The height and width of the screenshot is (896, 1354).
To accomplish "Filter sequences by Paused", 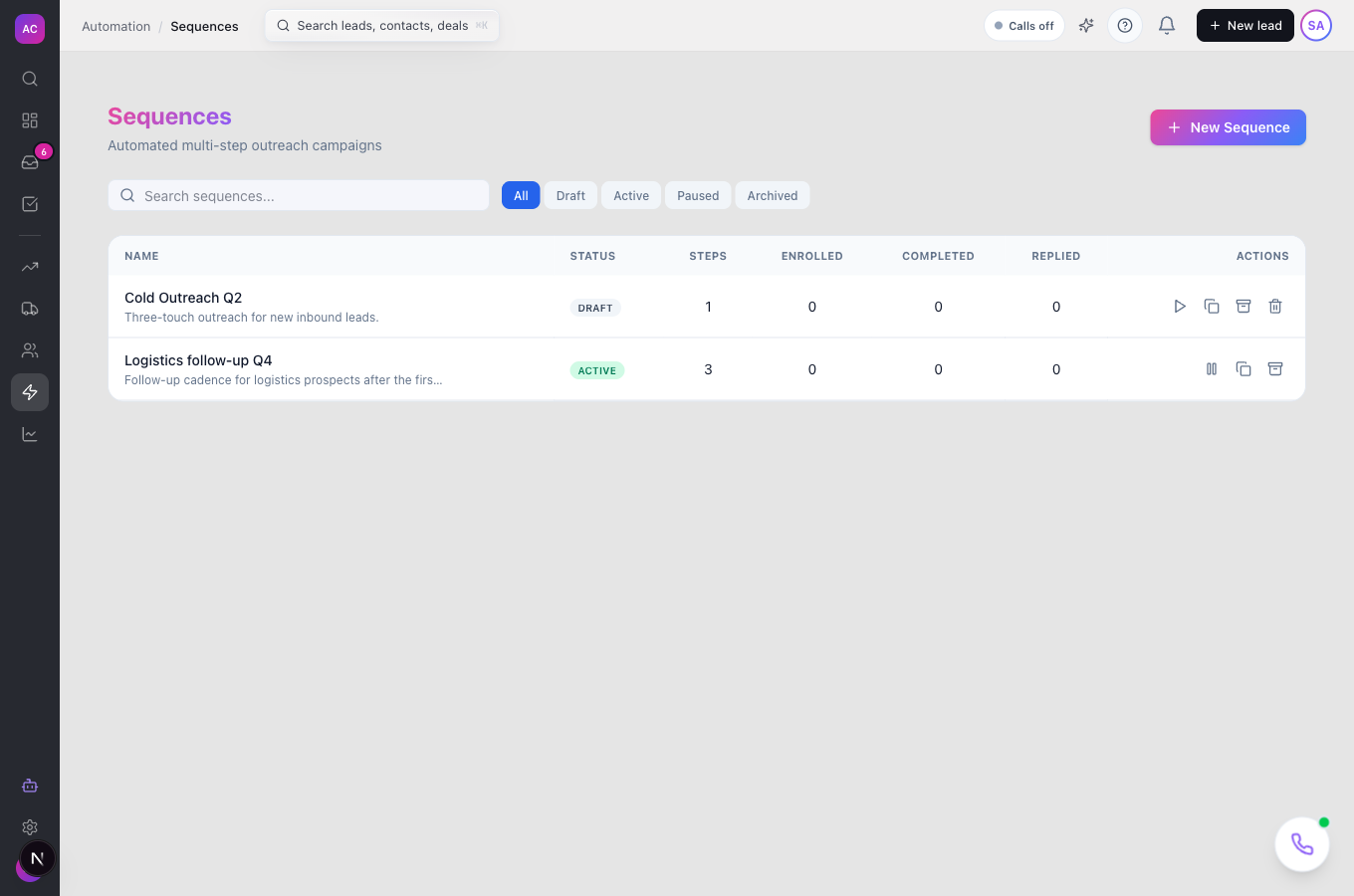I will (698, 195).
